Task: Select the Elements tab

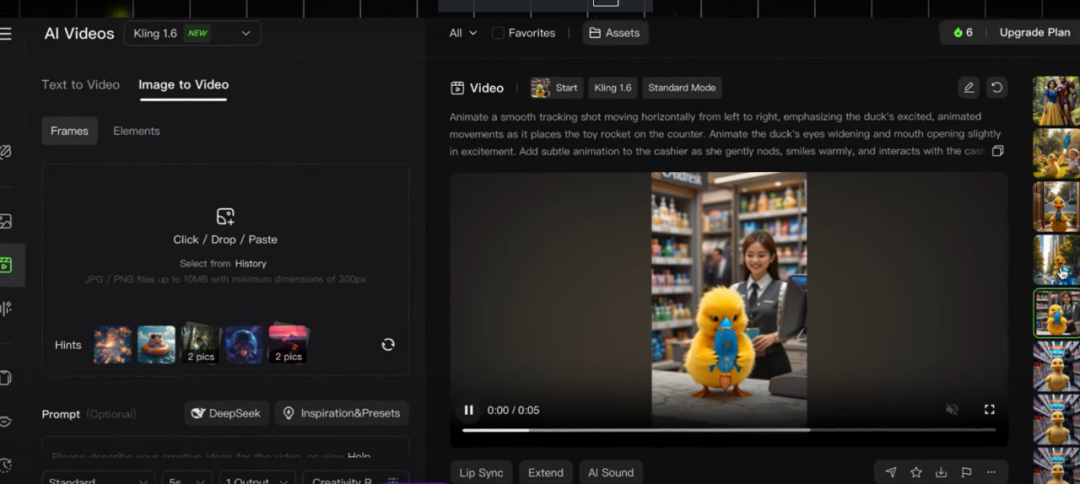Action: (136, 131)
